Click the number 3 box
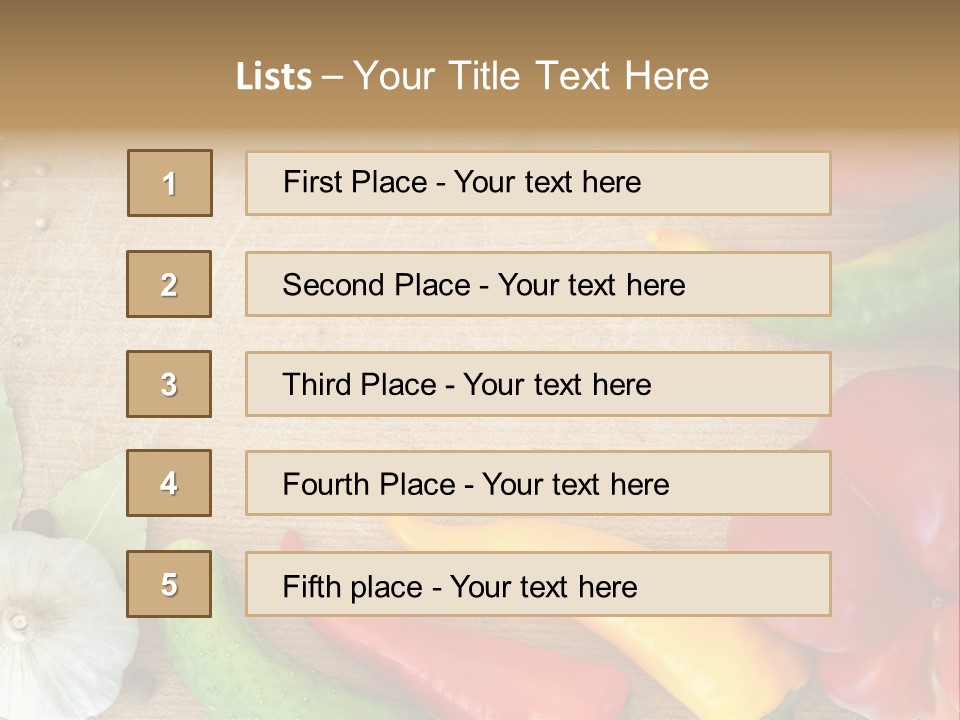 click(x=169, y=384)
